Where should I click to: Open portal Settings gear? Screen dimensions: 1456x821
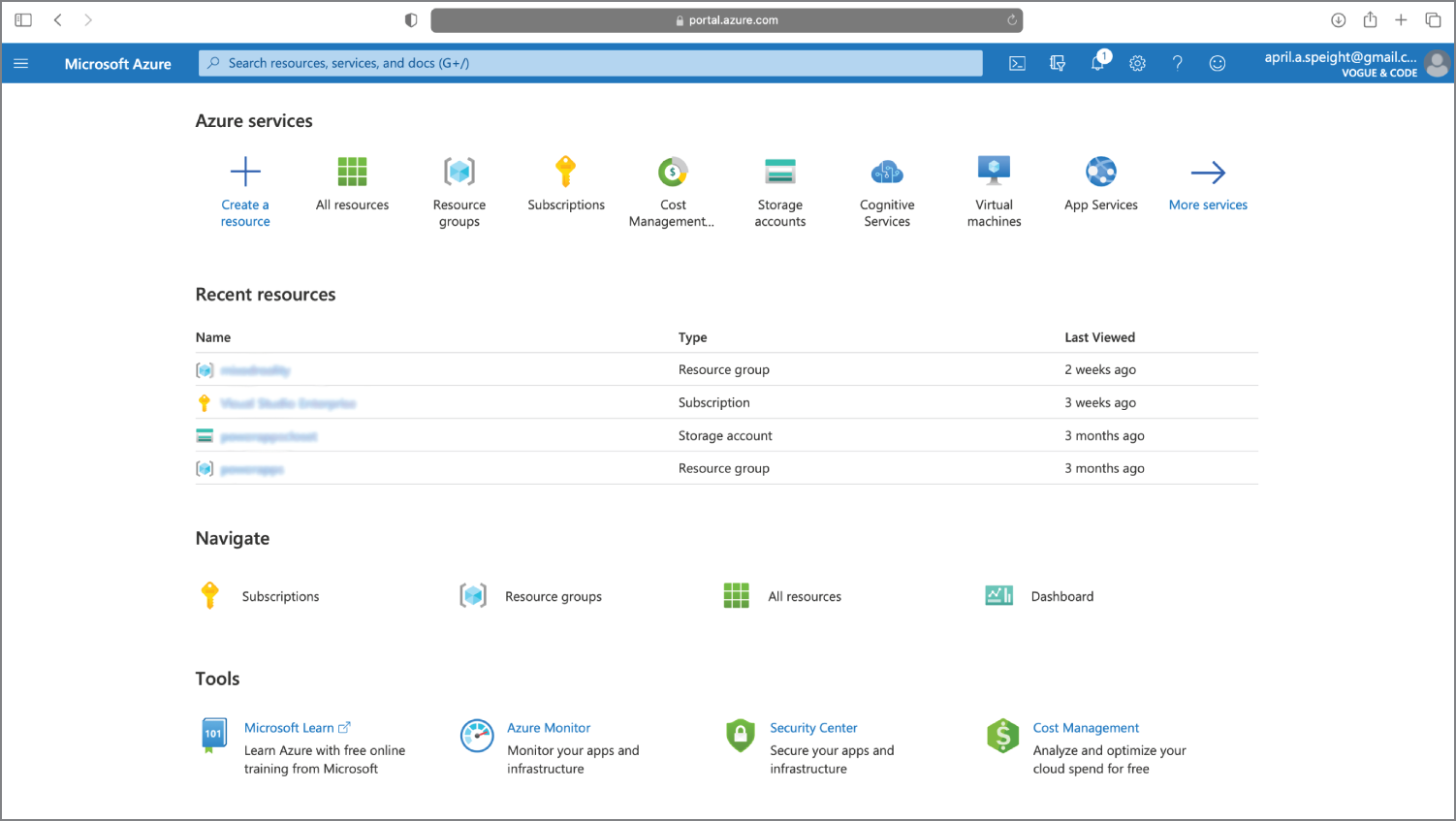[1137, 64]
